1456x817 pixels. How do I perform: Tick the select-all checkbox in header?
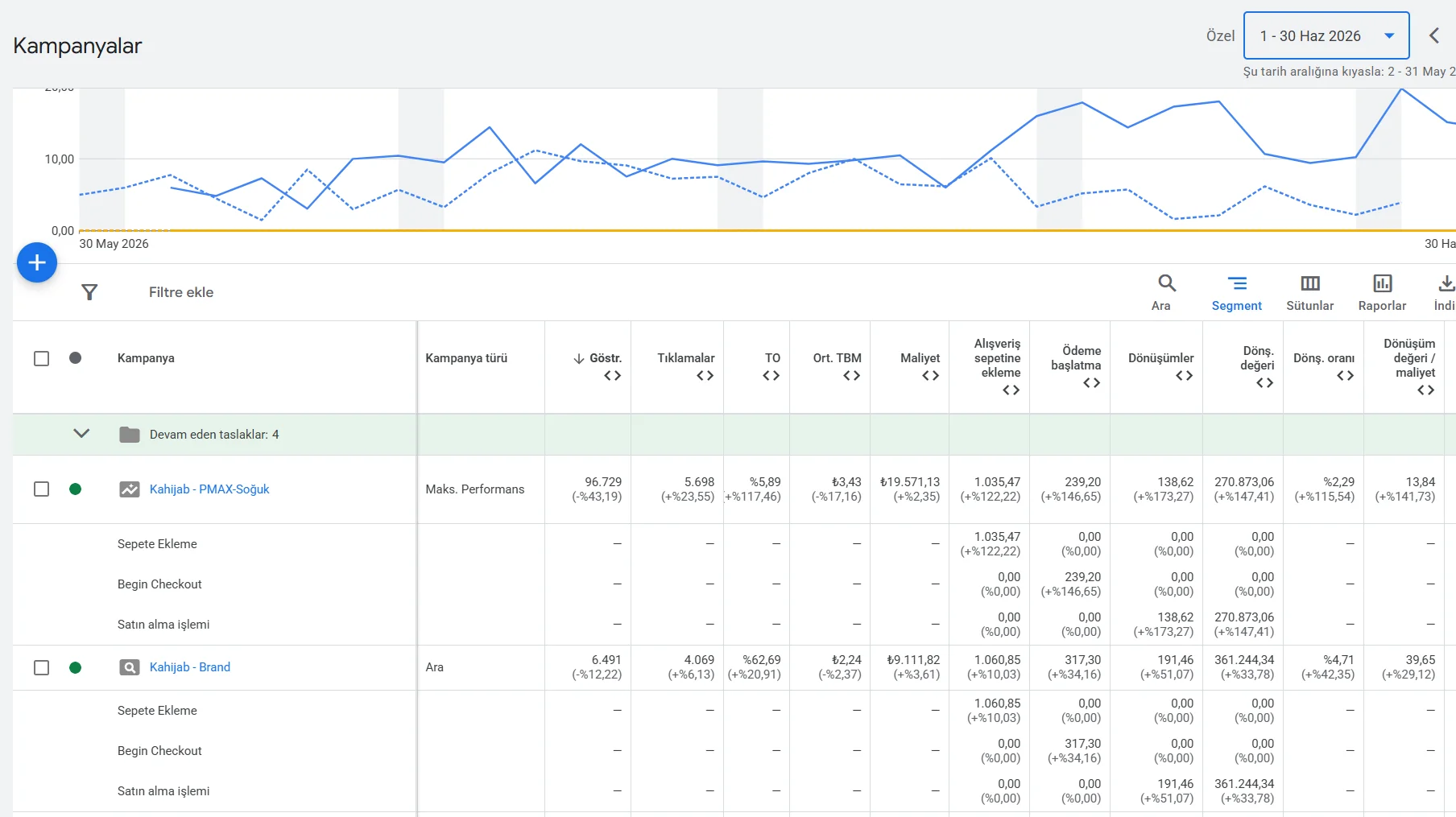pyautogui.click(x=42, y=358)
